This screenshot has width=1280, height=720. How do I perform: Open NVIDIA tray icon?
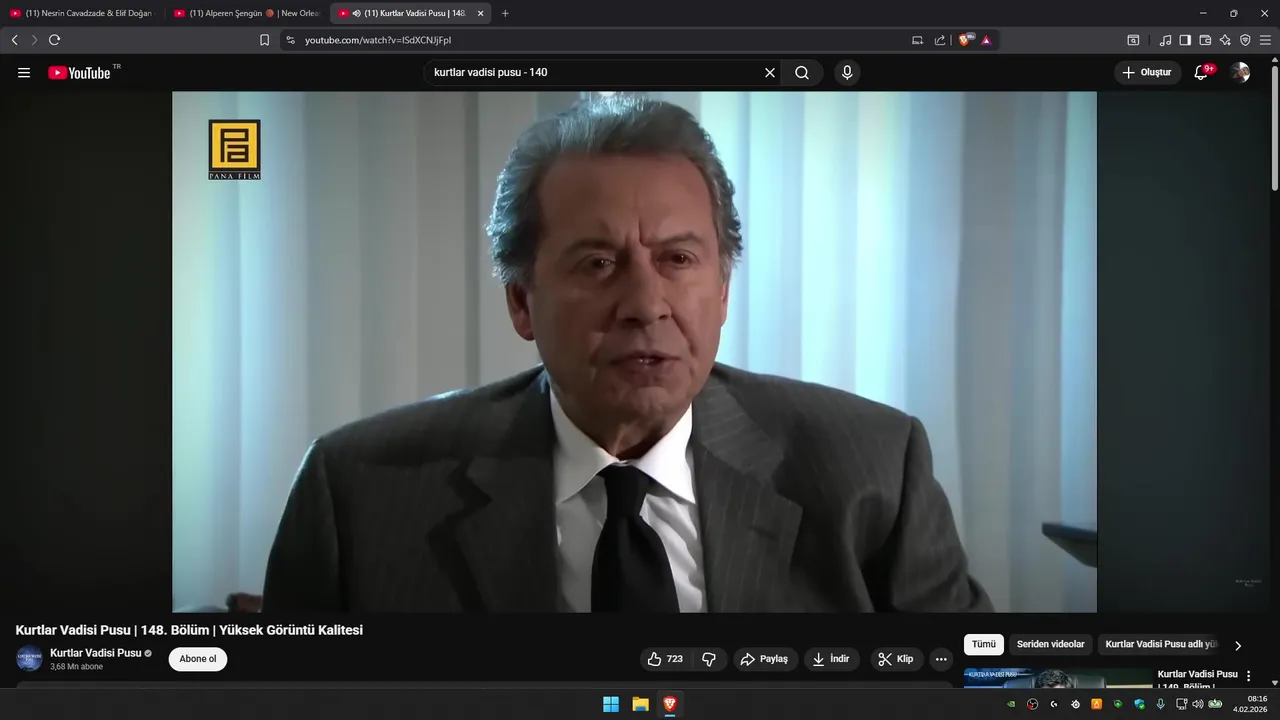click(x=1011, y=704)
